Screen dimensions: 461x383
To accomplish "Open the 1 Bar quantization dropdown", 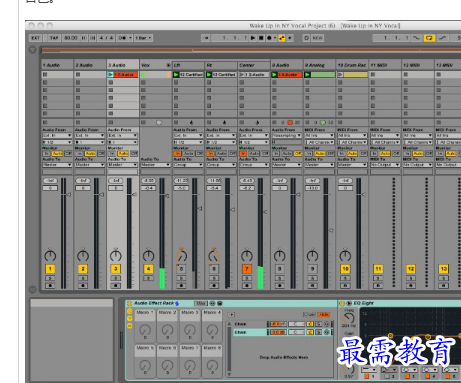I will 144,38.
